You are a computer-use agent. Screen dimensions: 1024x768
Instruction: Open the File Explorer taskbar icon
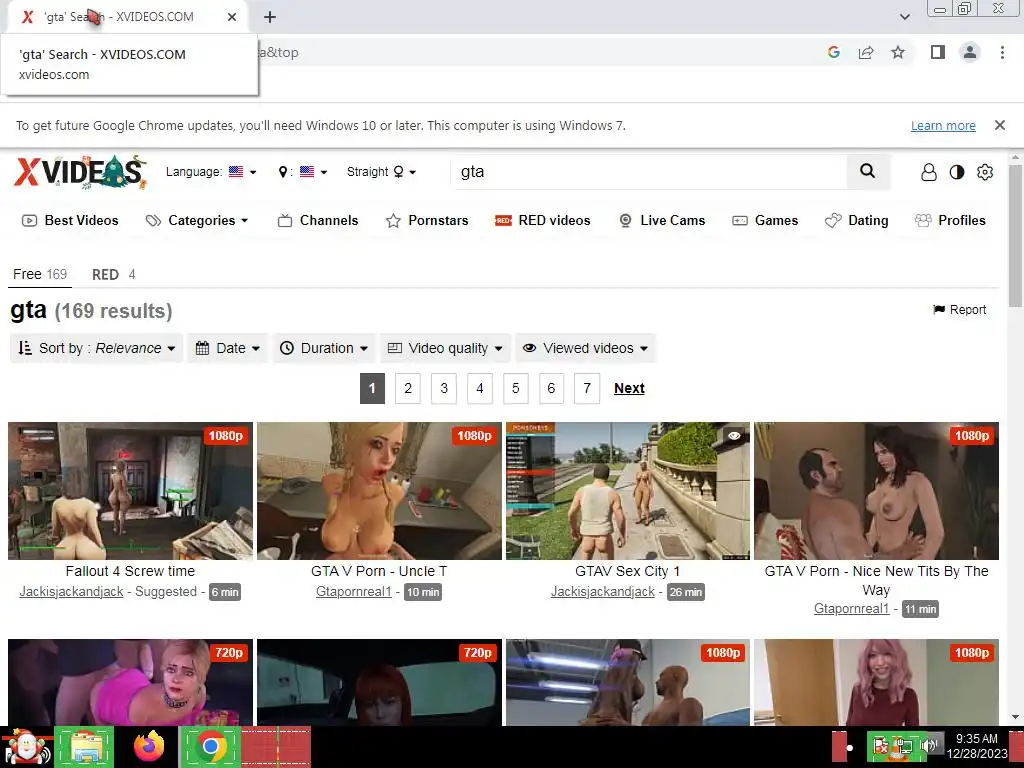click(x=86, y=746)
